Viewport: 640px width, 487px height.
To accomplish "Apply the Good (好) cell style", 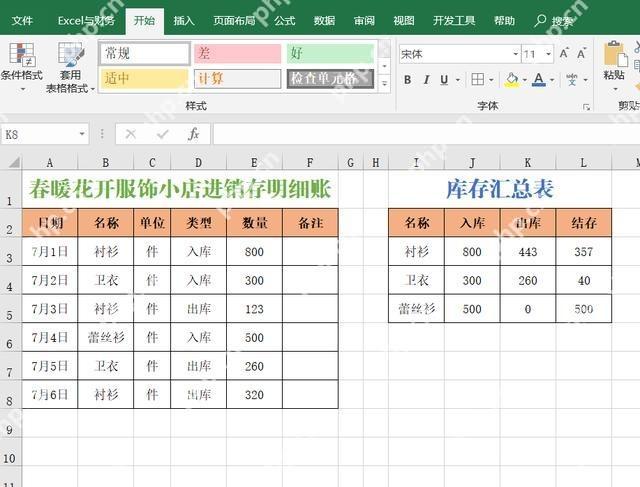I will (330, 53).
